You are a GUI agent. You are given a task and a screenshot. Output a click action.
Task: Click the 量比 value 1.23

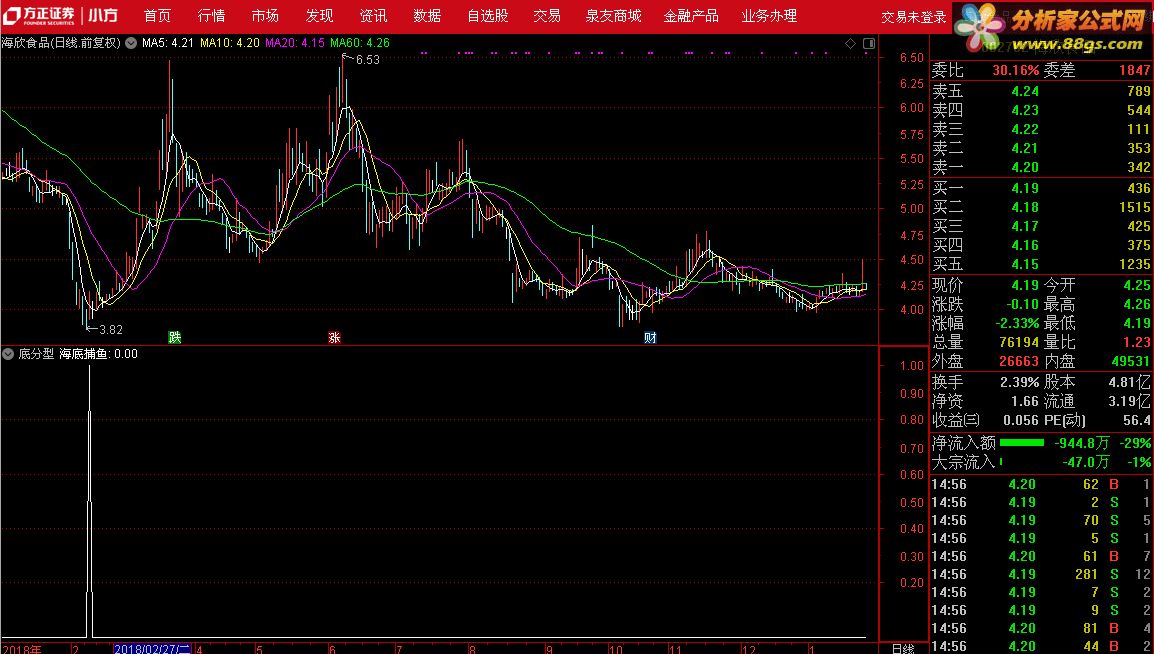1137,343
